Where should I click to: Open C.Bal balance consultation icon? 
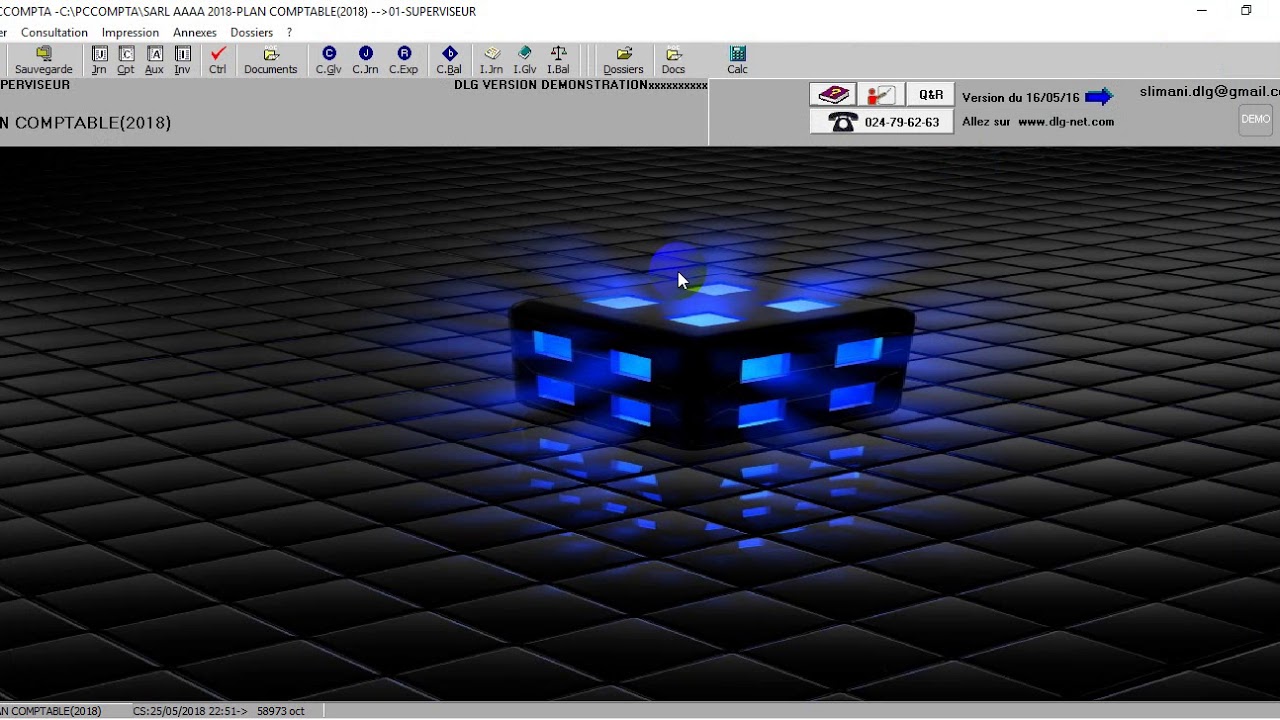click(x=449, y=60)
